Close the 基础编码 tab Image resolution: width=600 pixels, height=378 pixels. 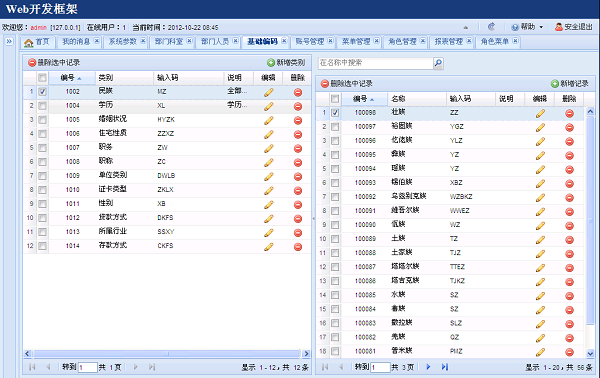[284, 41]
